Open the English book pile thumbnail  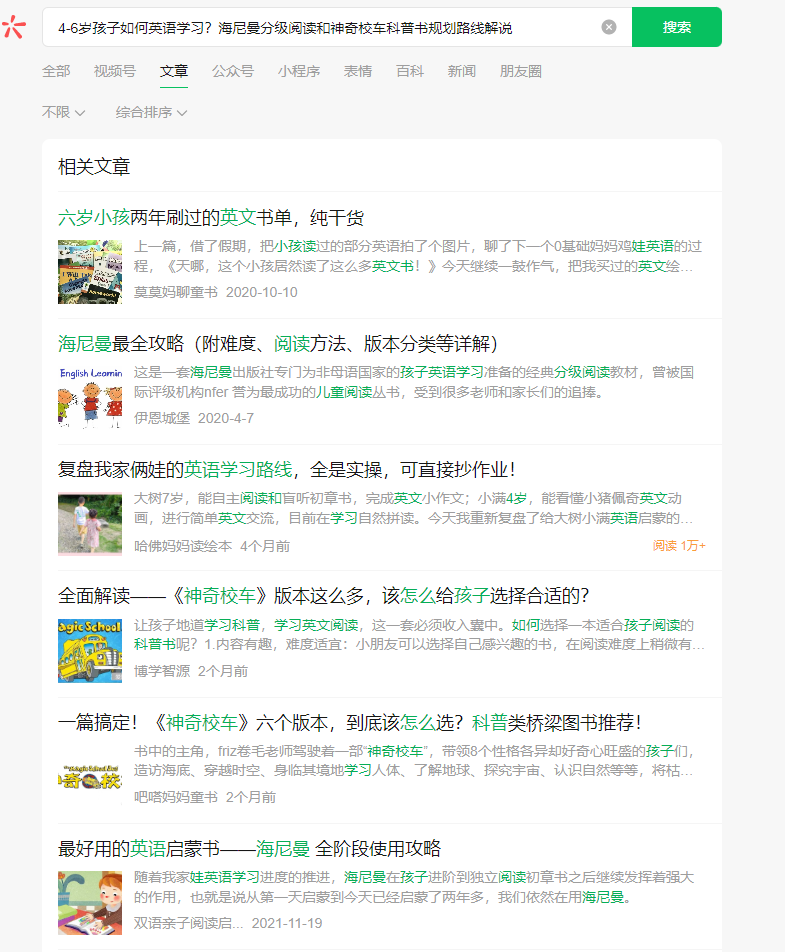click(90, 271)
